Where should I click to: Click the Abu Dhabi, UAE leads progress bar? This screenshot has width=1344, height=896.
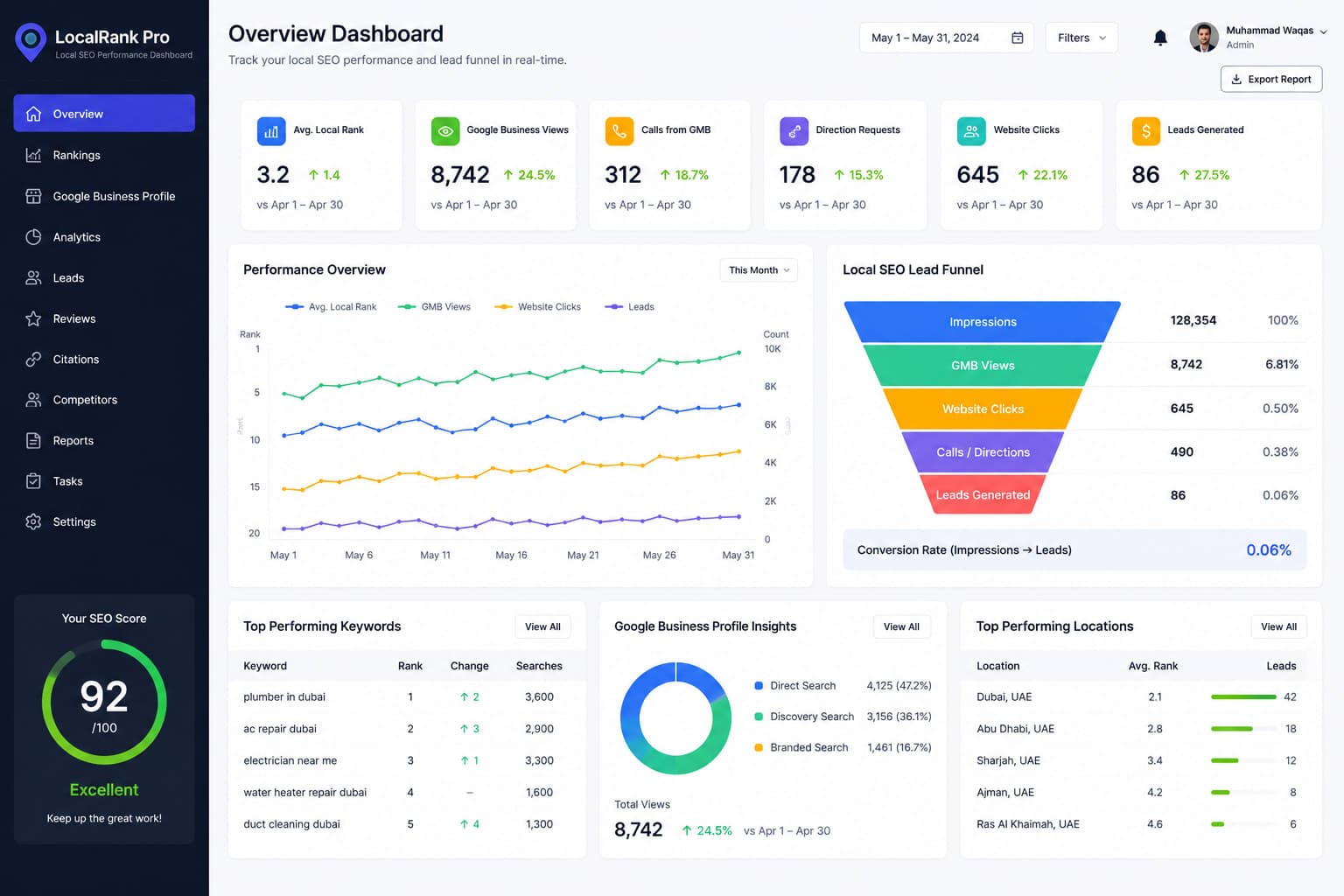click(1243, 729)
